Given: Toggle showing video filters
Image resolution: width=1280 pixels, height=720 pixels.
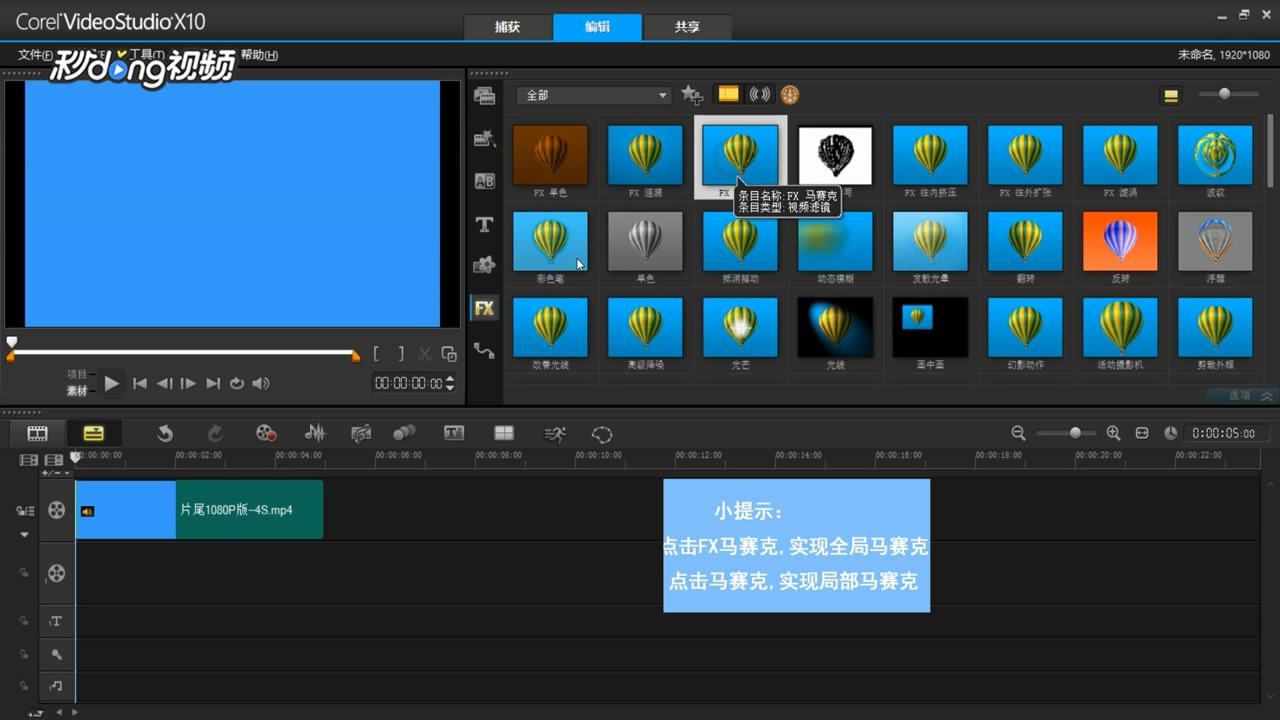Looking at the screenshot, I should point(728,94).
